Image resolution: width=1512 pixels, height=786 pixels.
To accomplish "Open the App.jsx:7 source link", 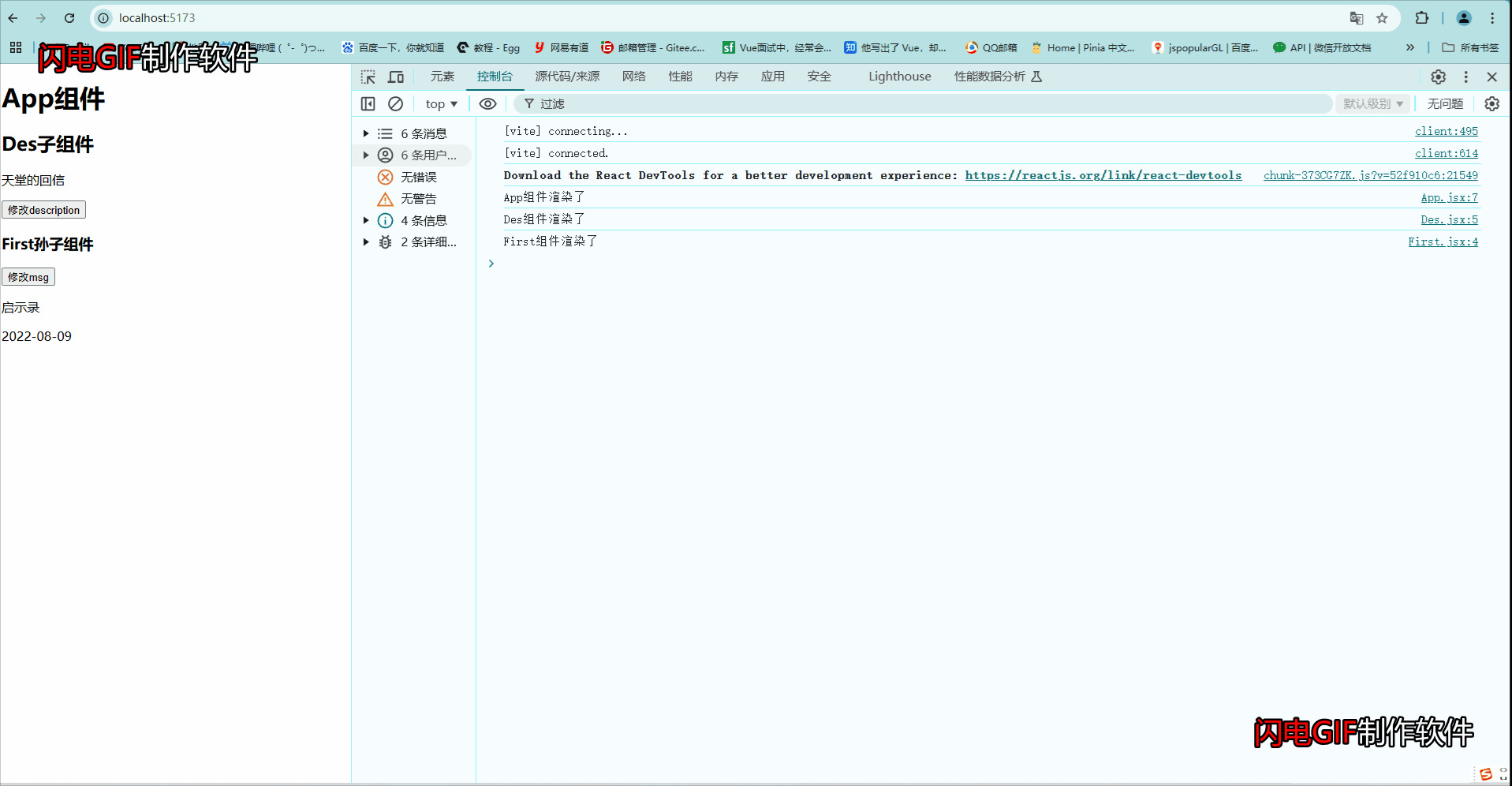I will (x=1449, y=197).
